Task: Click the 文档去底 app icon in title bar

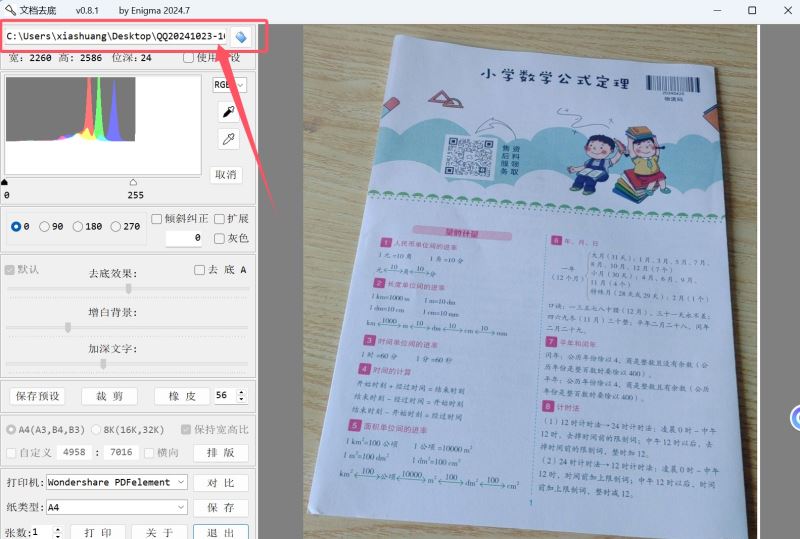Action: (10, 10)
